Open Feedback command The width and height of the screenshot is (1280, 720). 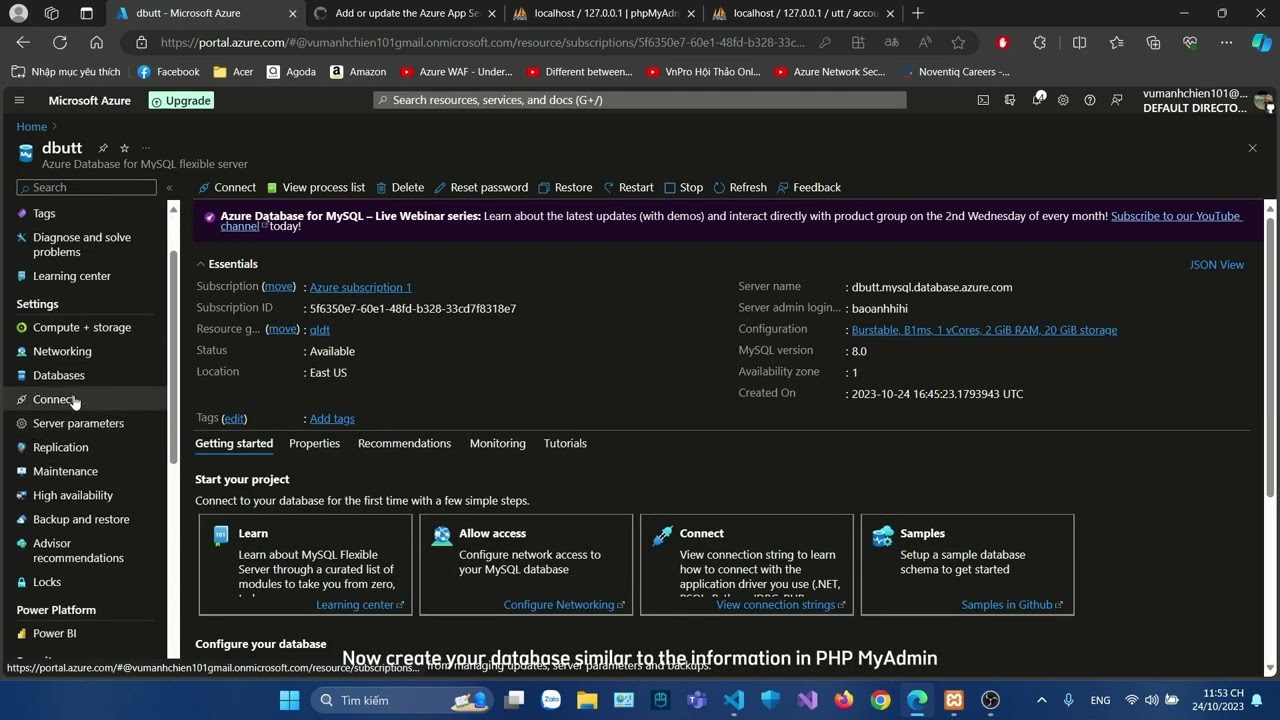pyautogui.click(x=809, y=187)
